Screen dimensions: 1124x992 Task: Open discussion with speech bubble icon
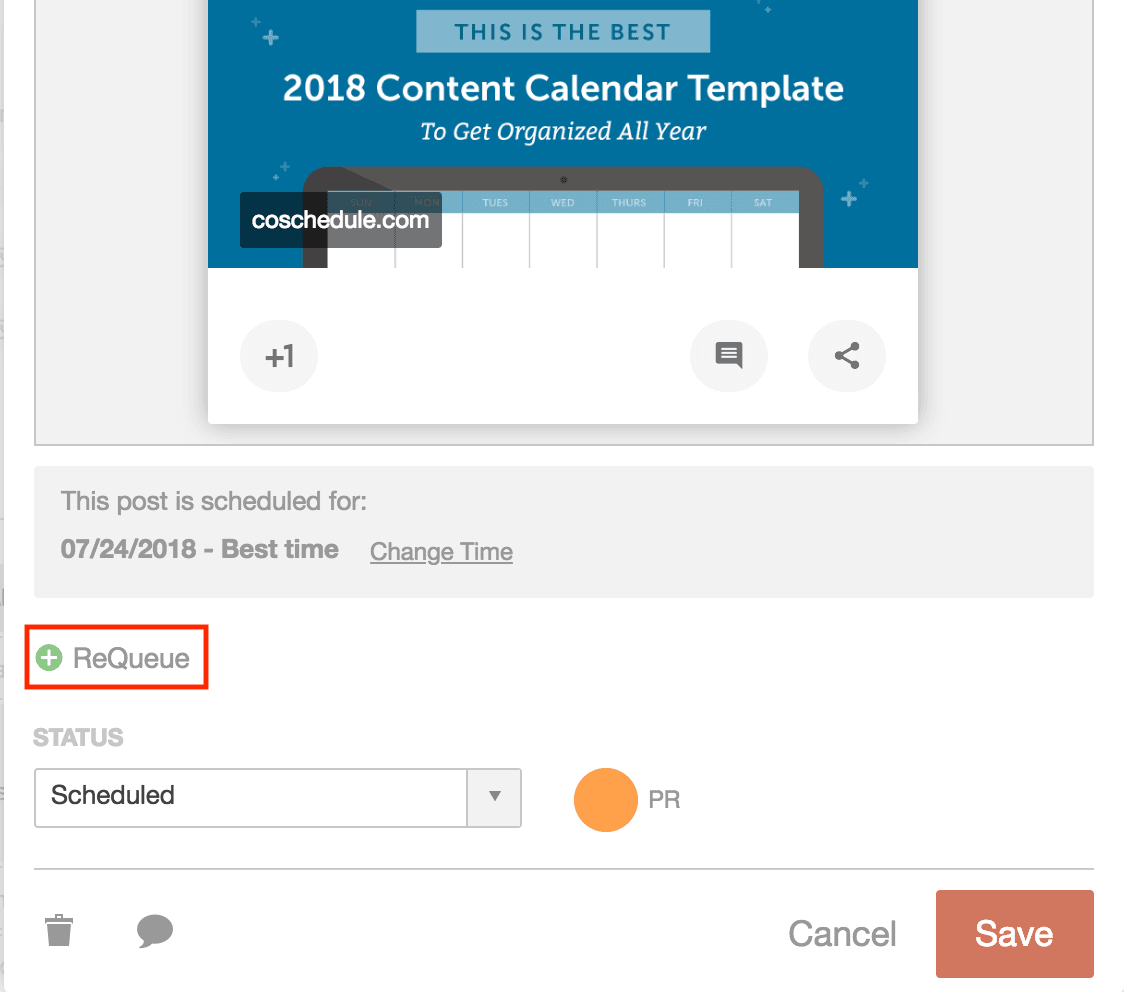click(x=155, y=930)
